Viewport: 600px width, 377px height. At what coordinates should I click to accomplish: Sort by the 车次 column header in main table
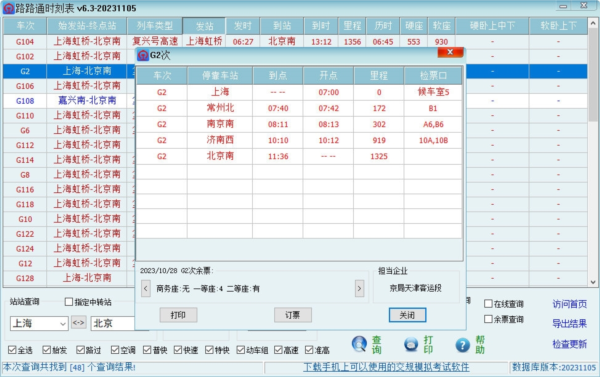(25, 26)
